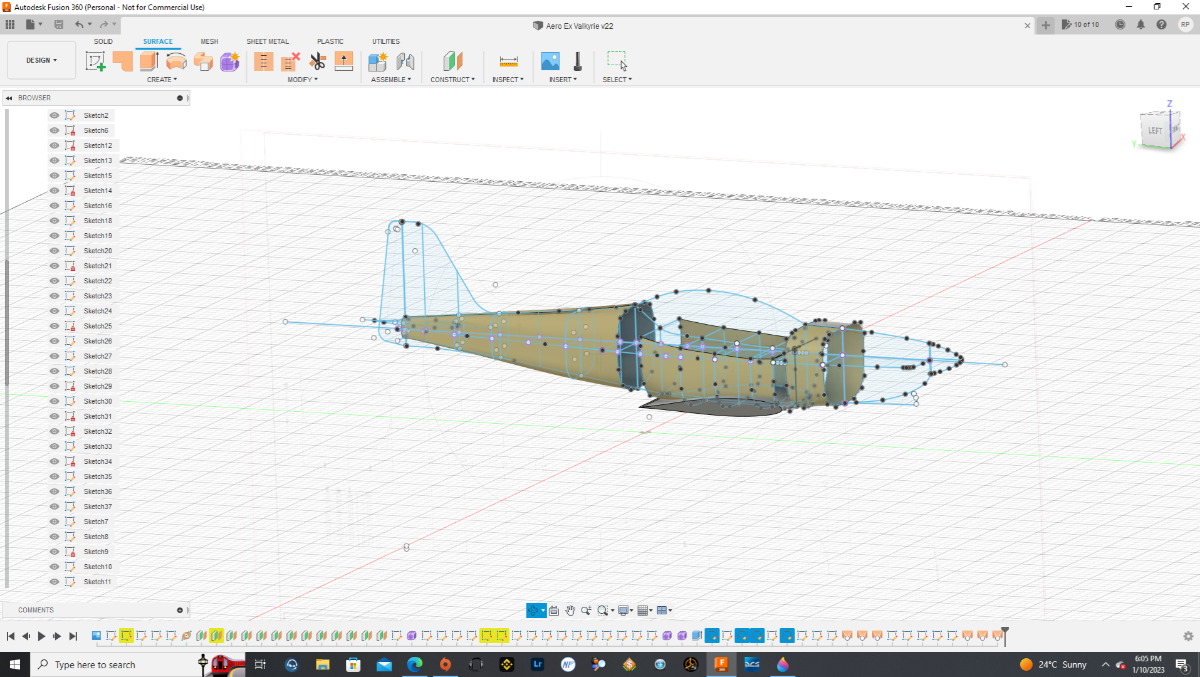
Task: Select the Joint tool icon
Action: [405, 62]
